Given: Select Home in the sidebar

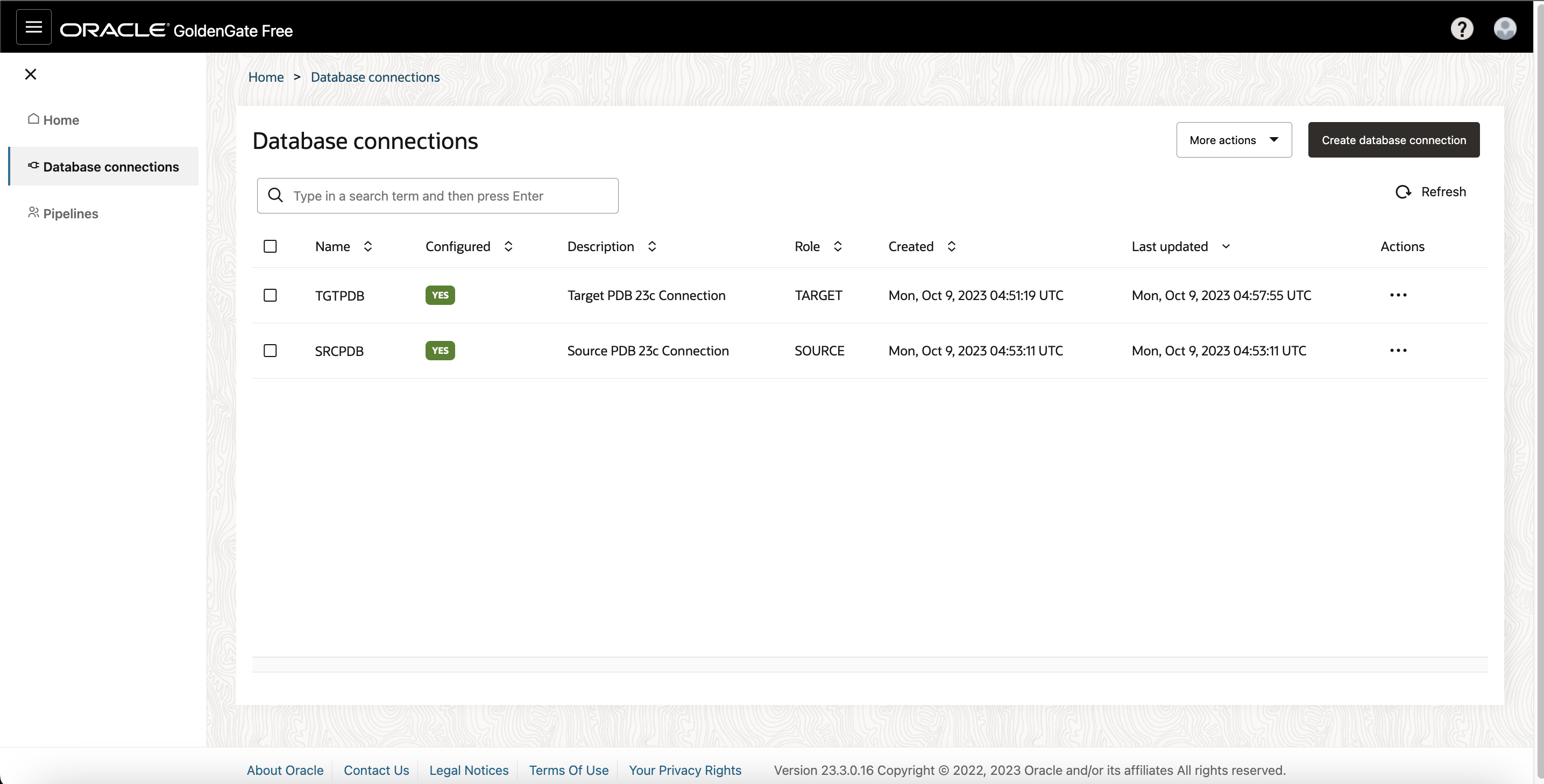Looking at the screenshot, I should pos(61,120).
